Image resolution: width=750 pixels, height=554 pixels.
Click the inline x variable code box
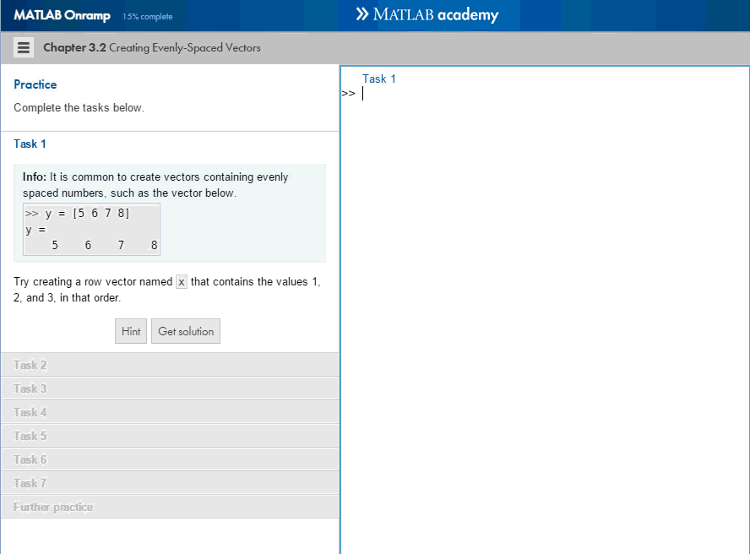coord(181,282)
